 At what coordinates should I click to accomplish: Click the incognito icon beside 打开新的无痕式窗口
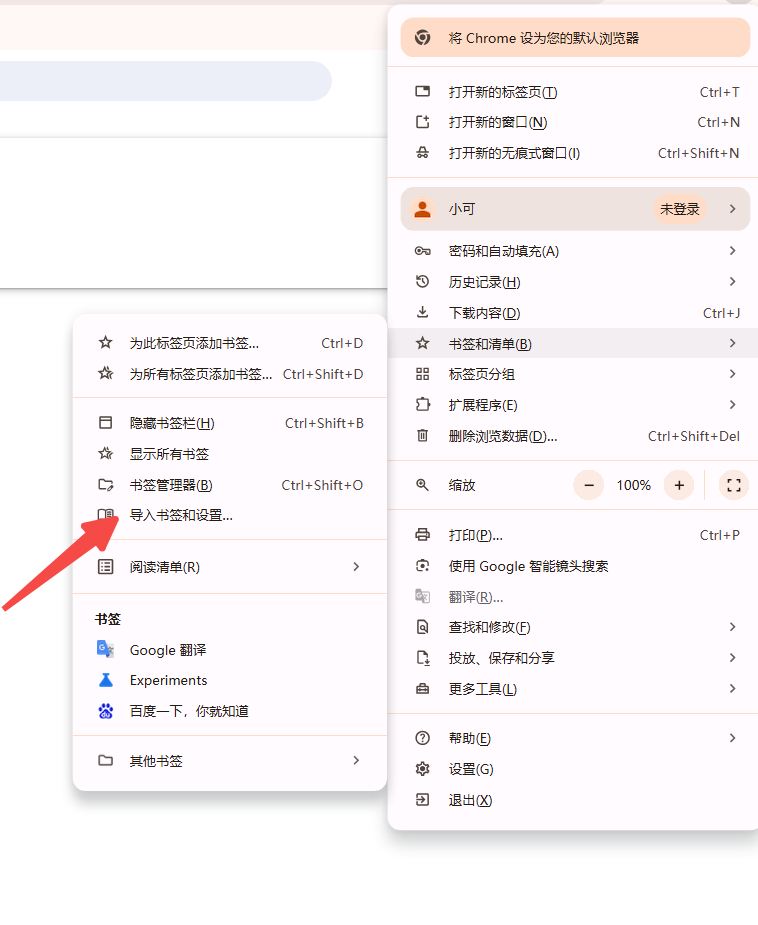(422, 153)
